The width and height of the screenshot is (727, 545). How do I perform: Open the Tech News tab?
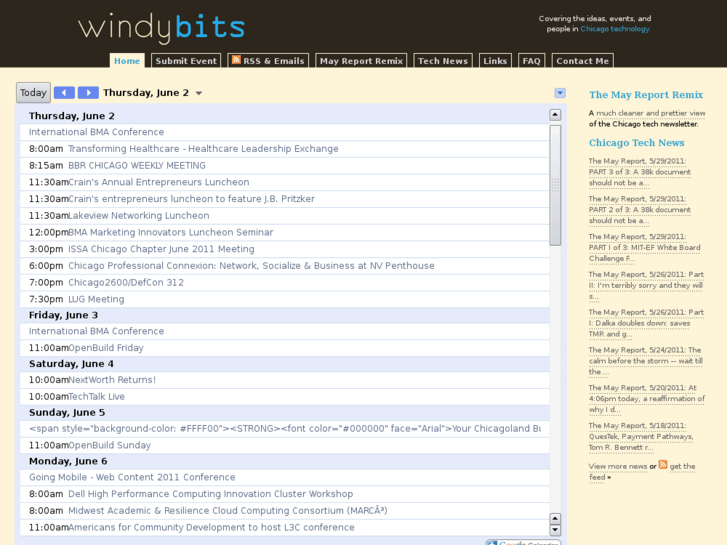(x=443, y=61)
